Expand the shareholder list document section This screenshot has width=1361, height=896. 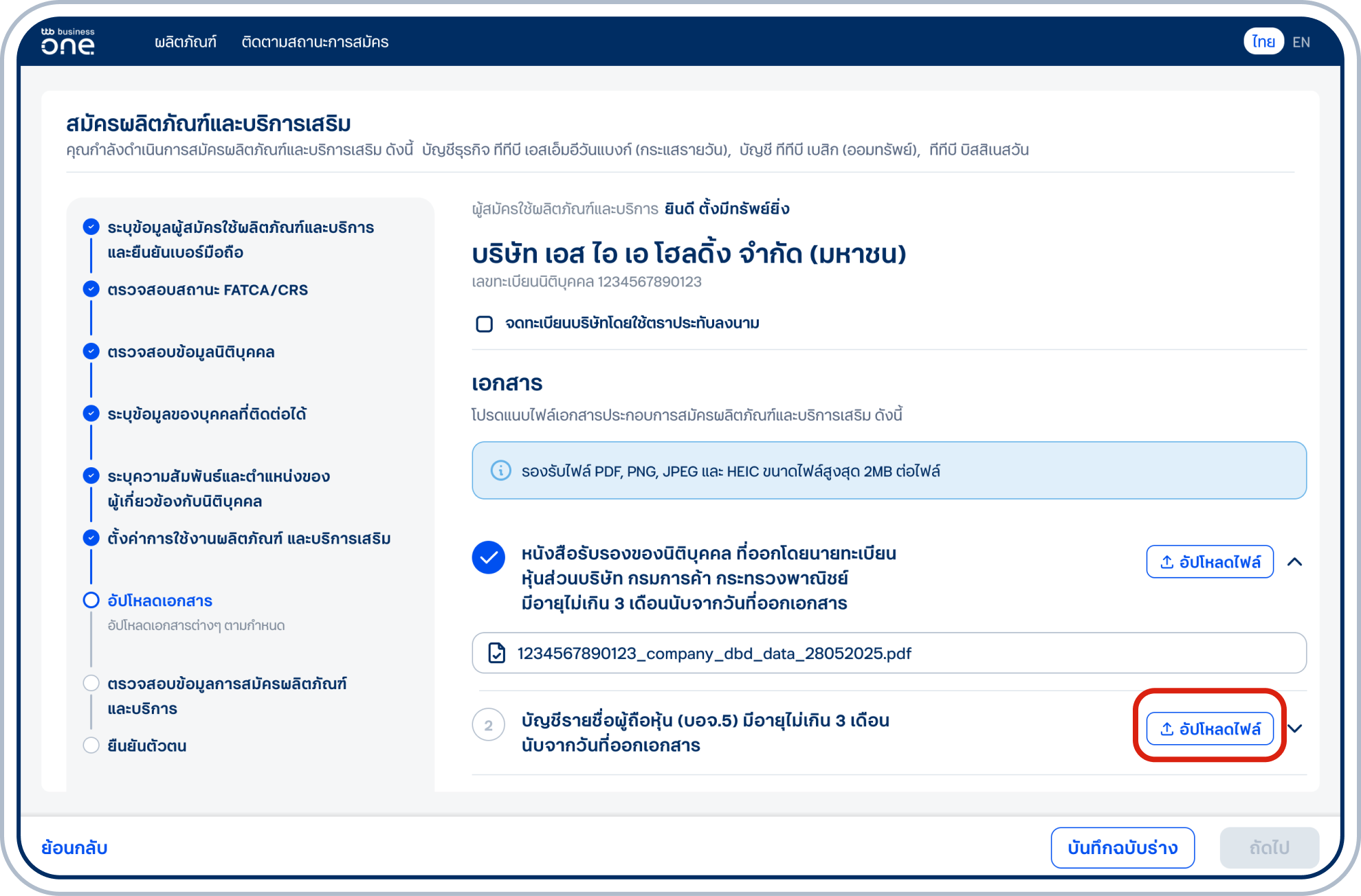pyautogui.click(x=1295, y=728)
